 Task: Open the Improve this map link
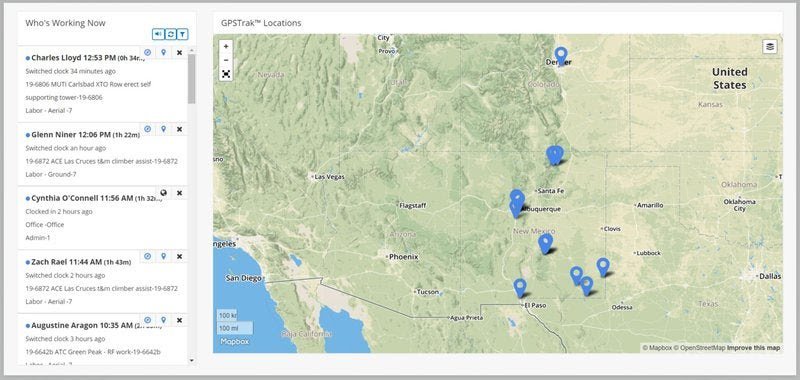click(x=754, y=348)
